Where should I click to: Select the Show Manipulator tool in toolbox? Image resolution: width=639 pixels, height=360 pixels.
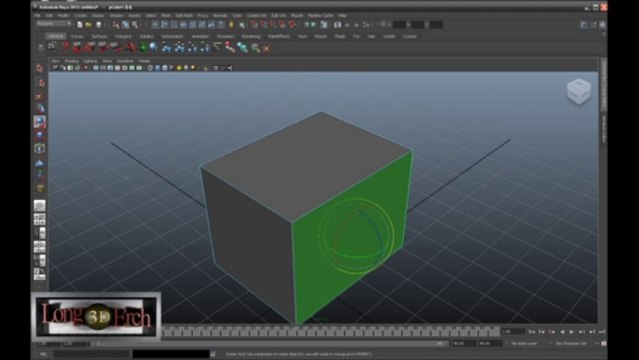pos(40,175)
